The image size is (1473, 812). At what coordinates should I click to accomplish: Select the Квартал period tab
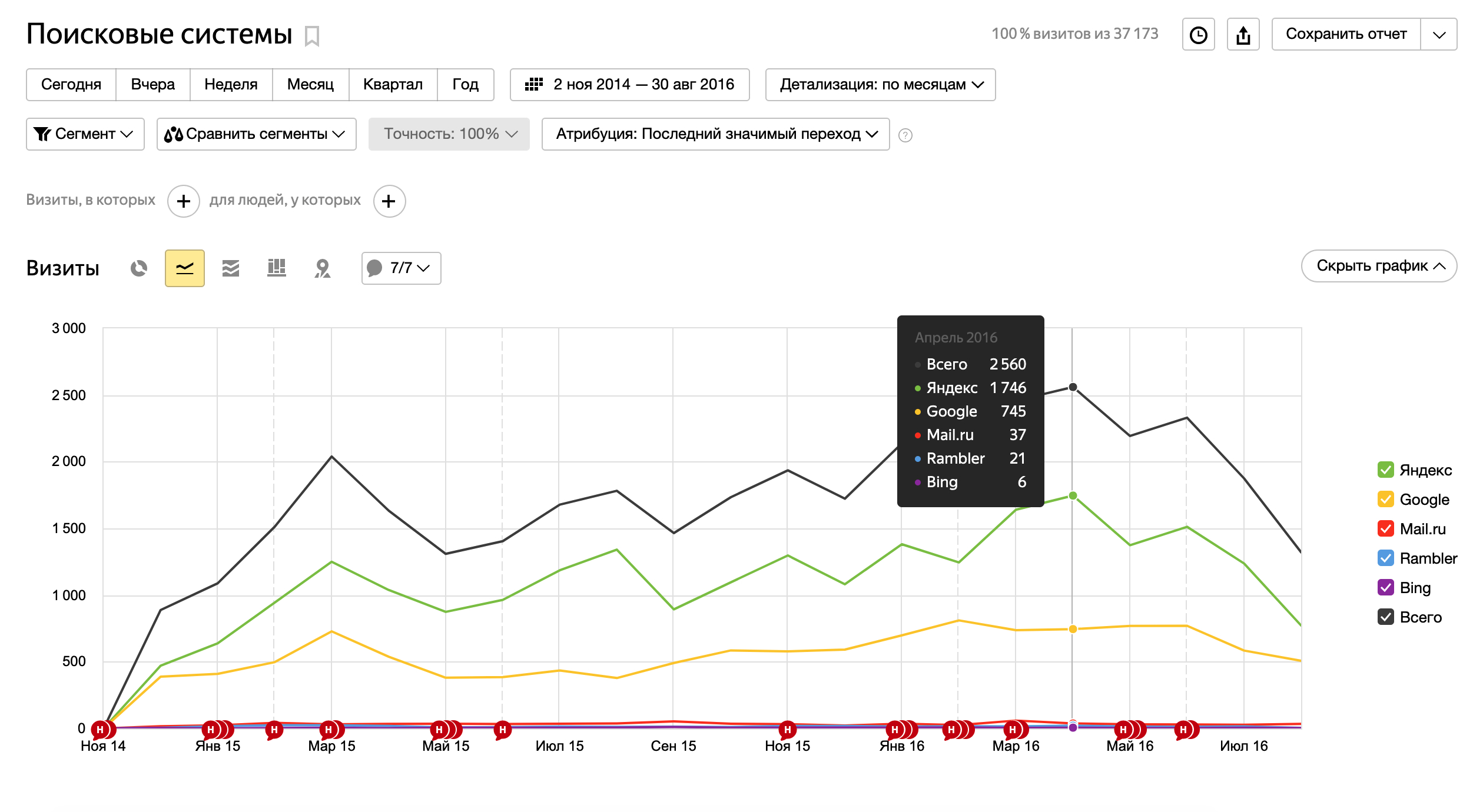click(393, 85)
